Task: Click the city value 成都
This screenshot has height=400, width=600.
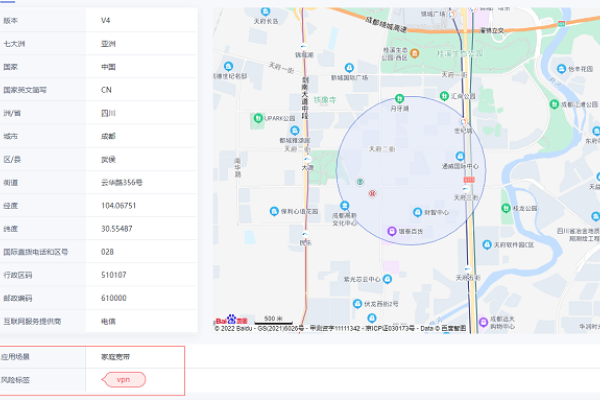Action: (108, 136)
